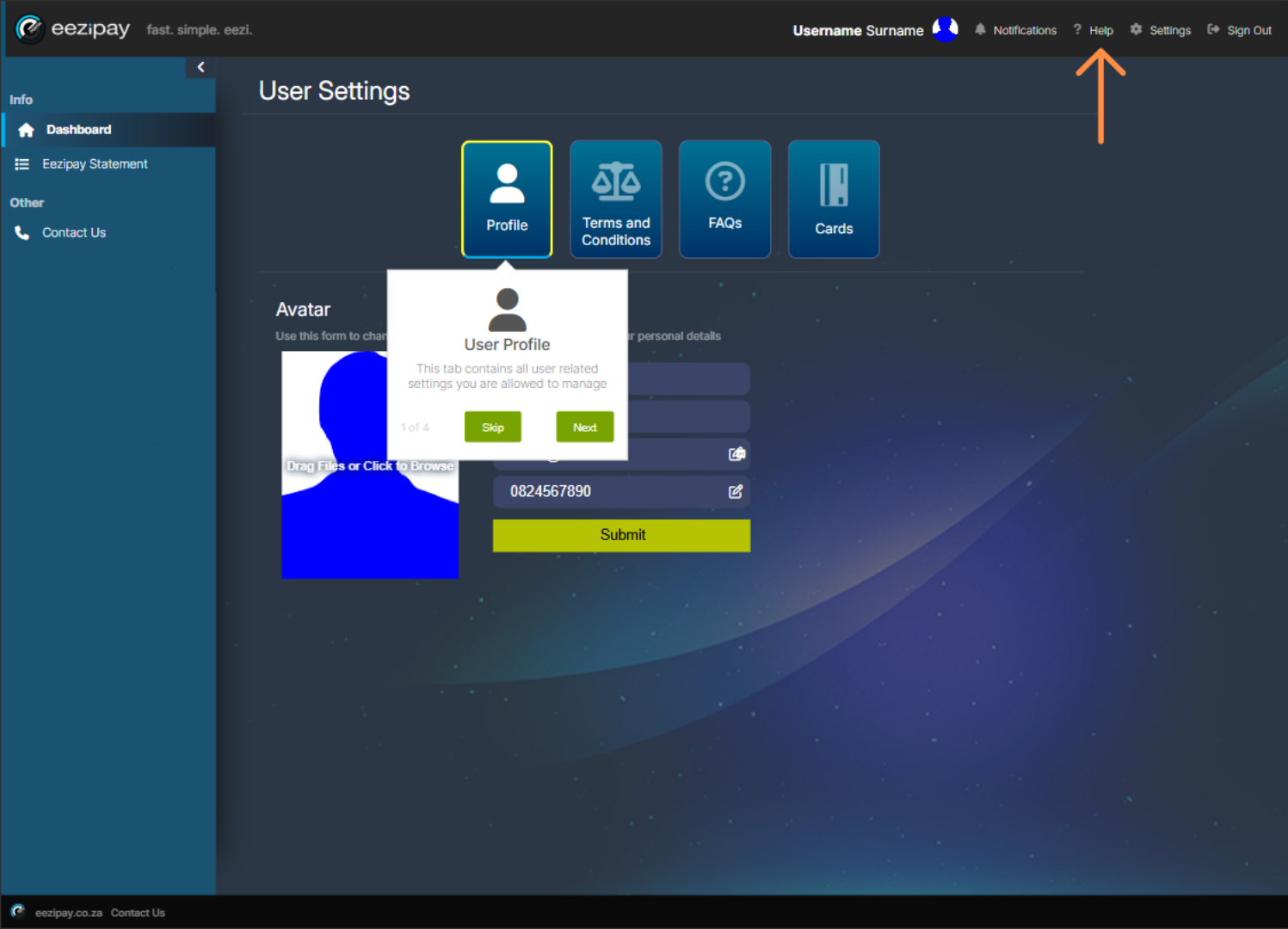The width and height of the screenshot is (1288, 929).
Task: Open Help via the question mark icon
Action: (x=1076, y=29)
